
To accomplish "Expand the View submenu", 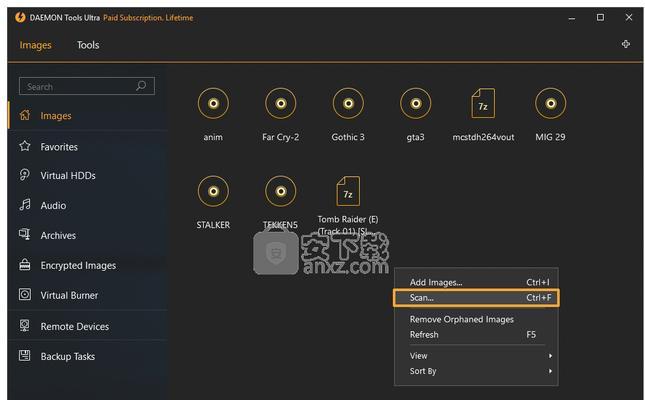I will (476, 356).
